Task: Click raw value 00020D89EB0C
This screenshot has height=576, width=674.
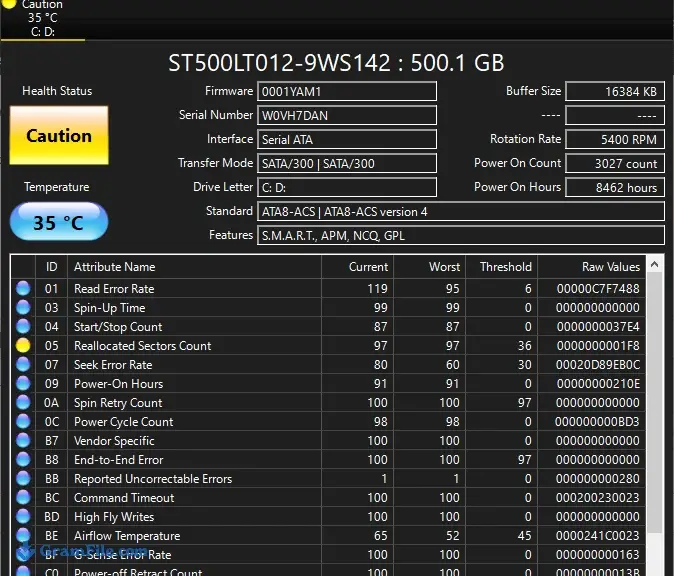Action: 597,365
